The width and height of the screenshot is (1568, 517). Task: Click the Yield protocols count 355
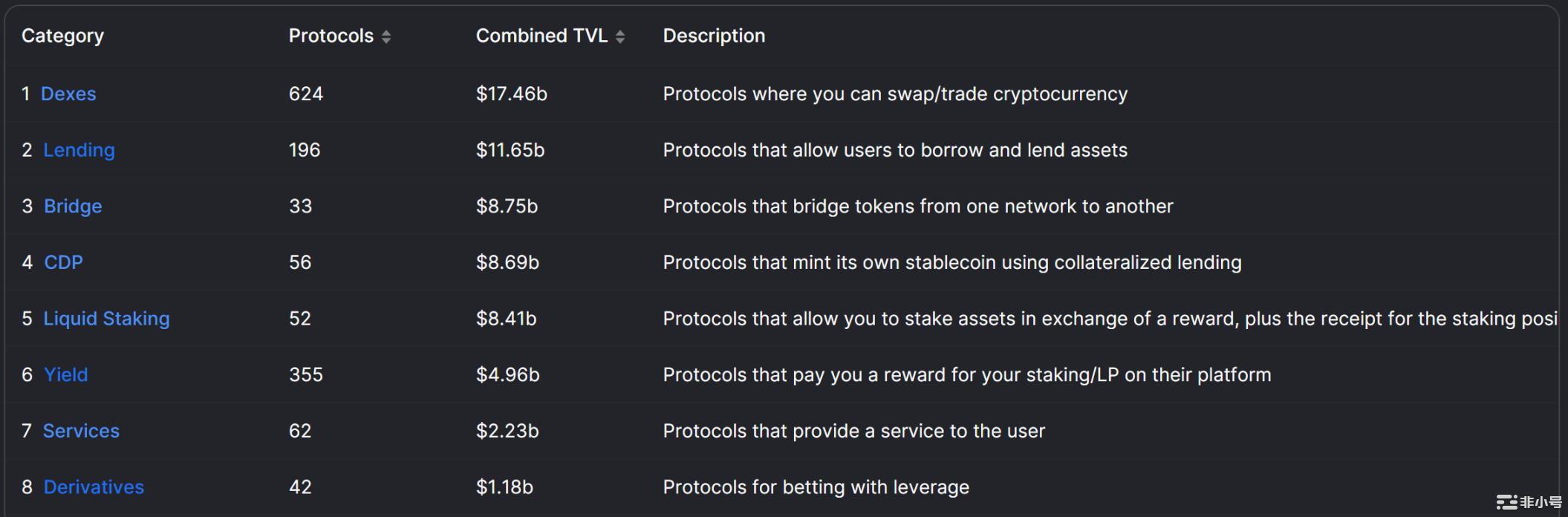point(306,374)
